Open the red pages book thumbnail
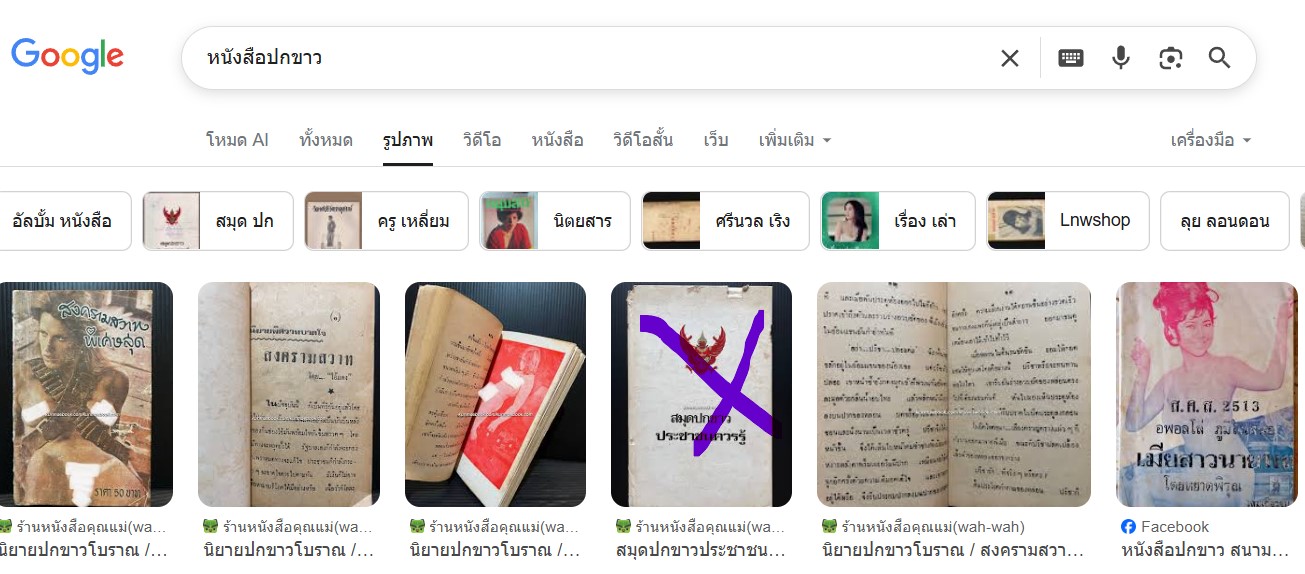Screen dimensions: 1305x574 click(x=495, y=394)
